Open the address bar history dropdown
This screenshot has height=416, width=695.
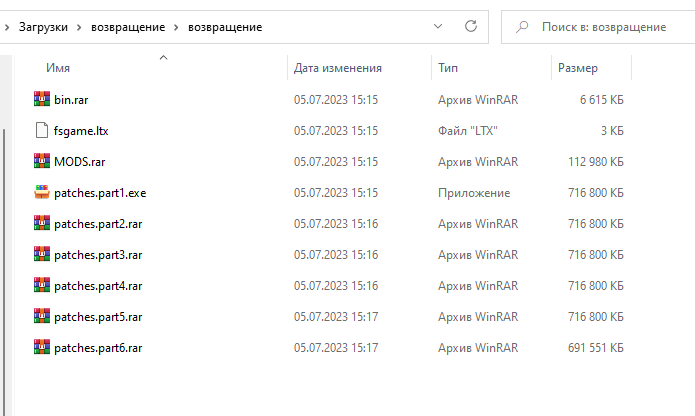(x=438, y=27)
